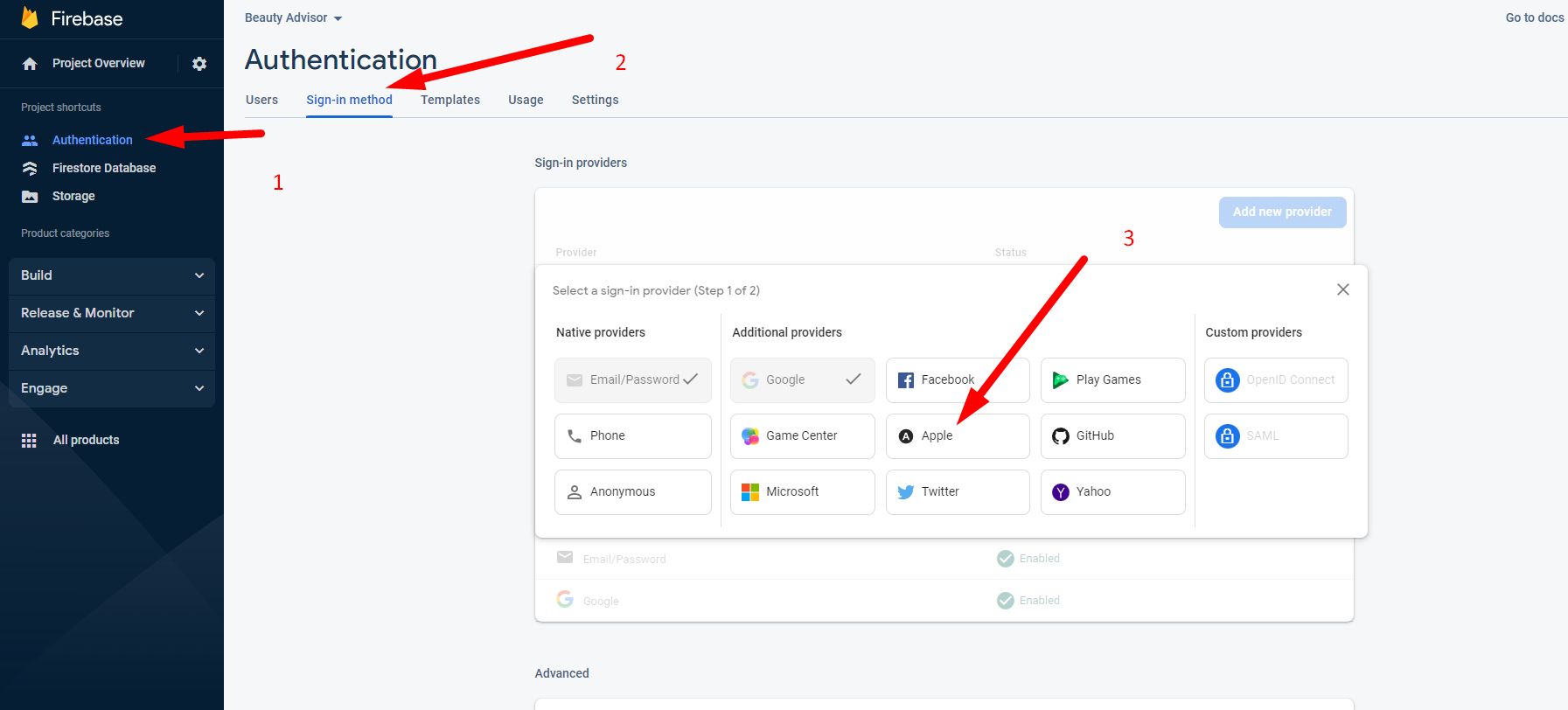Open the All products grid

(x=86, y=440)
